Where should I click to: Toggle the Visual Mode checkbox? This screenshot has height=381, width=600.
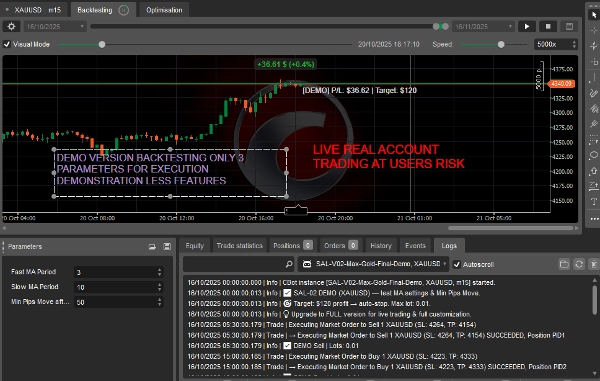point(7,44)
